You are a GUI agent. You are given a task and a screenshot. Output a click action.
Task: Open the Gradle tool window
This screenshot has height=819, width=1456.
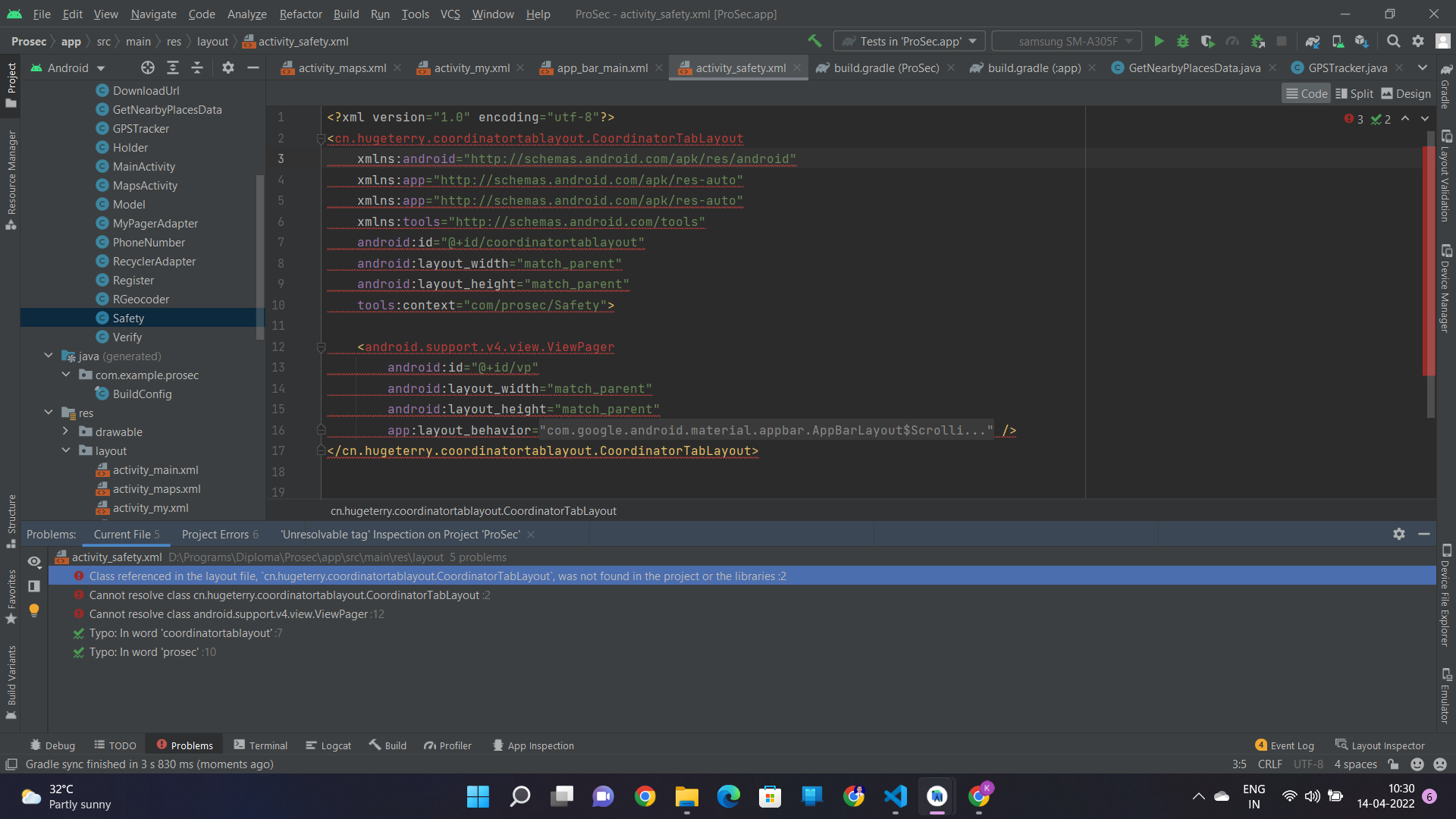pos(1445,86)
